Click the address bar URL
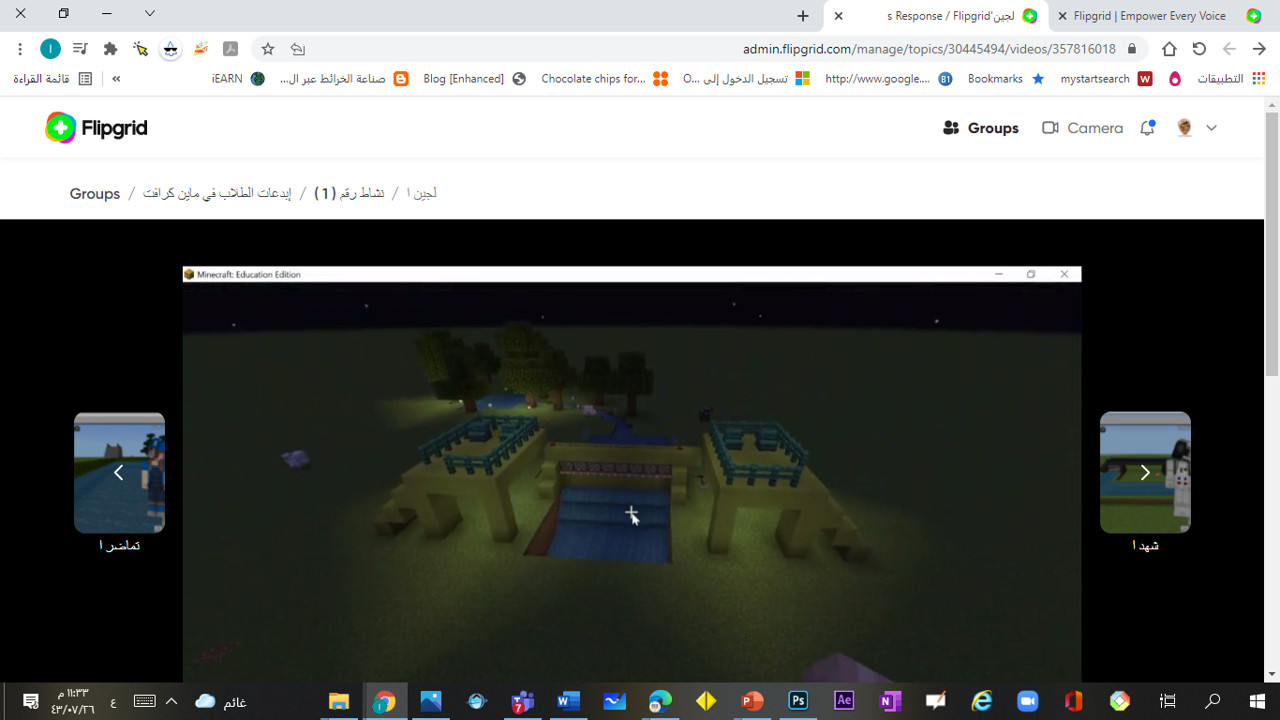The width and height of the screenshot is (1280, 720). (929, 49)
